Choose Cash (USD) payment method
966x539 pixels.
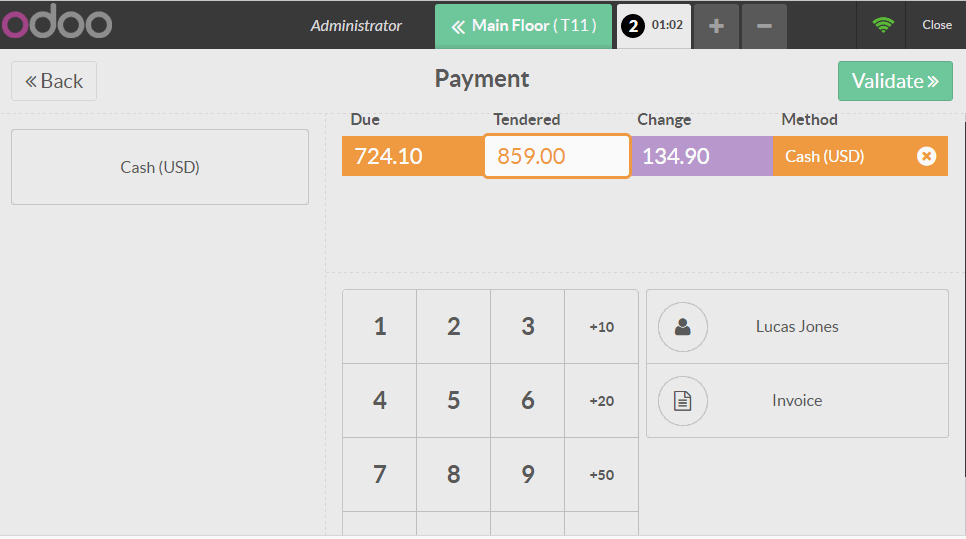pos(160,167)
